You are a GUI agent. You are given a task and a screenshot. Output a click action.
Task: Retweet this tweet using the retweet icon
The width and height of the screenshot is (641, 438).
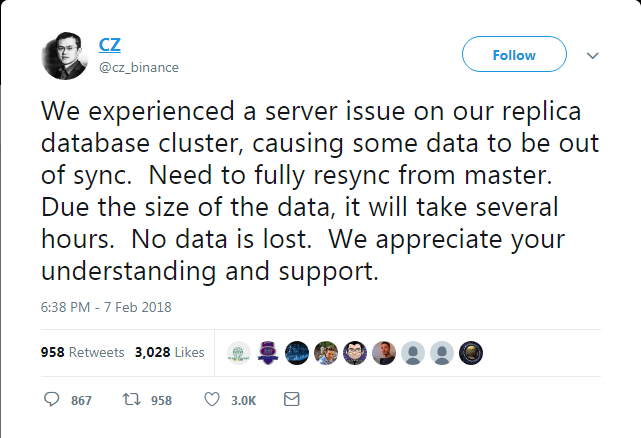pos(130,400)
